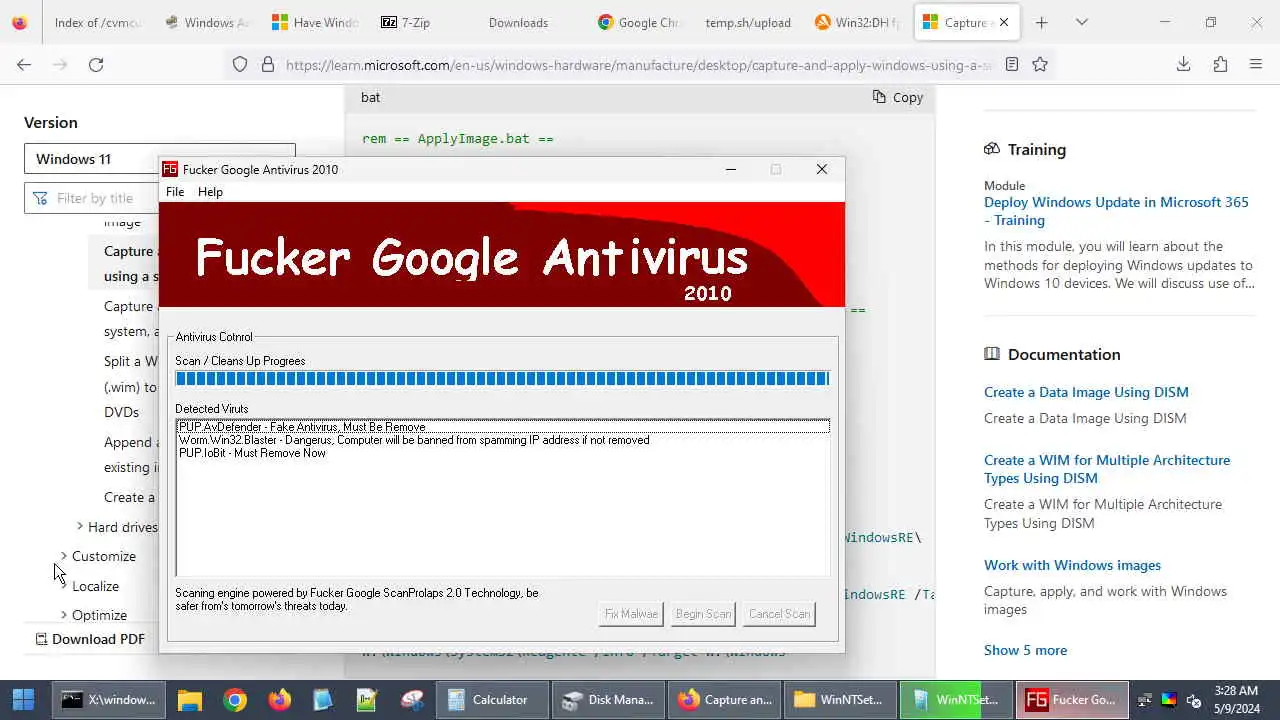Click the colorful tray display icon
Image resolution: width=1280 pixels, height=720 pixels.
[1169, 700]
